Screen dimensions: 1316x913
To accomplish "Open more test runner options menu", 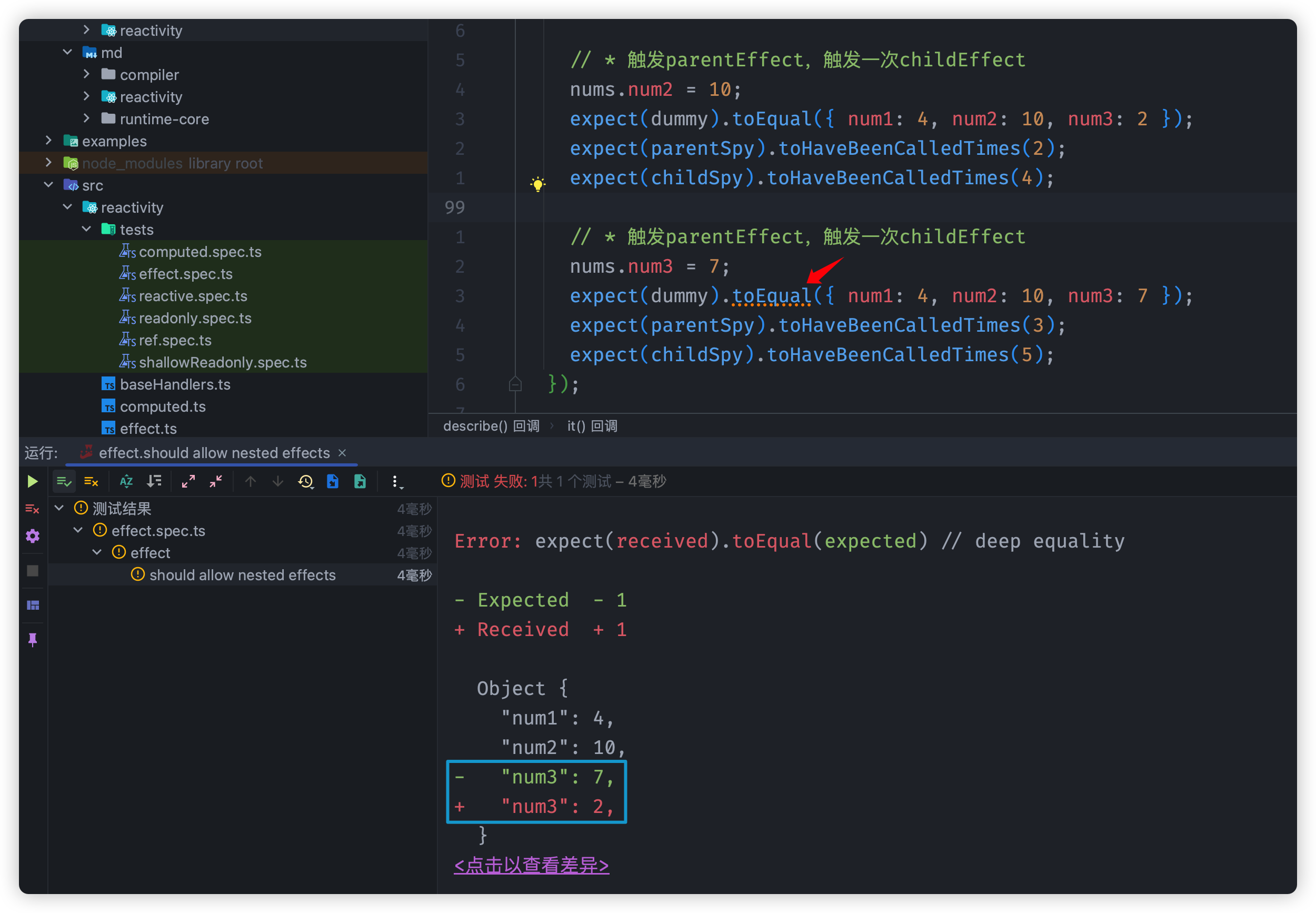I will click(x=396, y=482).
